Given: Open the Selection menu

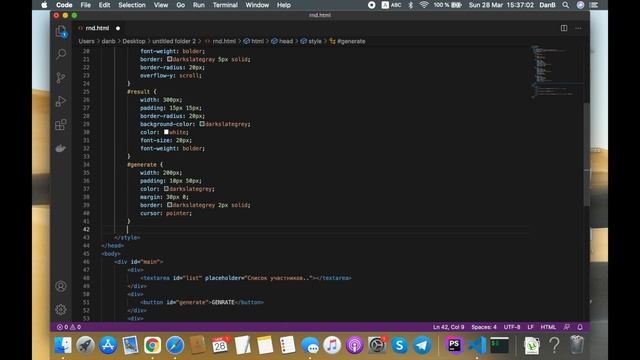Looking at the screenshot, I should [x=132, y=5].
